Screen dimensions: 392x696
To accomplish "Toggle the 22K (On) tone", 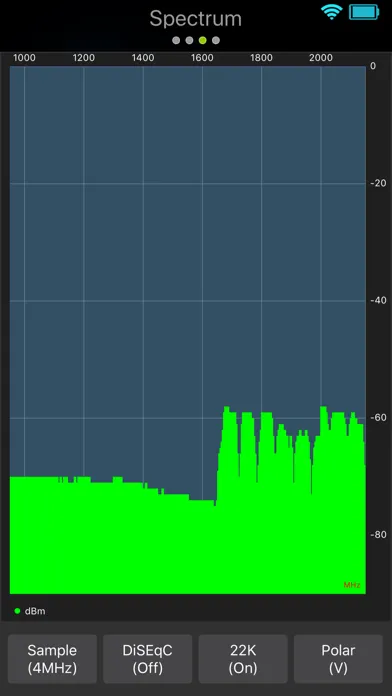I will pos(243,659).
